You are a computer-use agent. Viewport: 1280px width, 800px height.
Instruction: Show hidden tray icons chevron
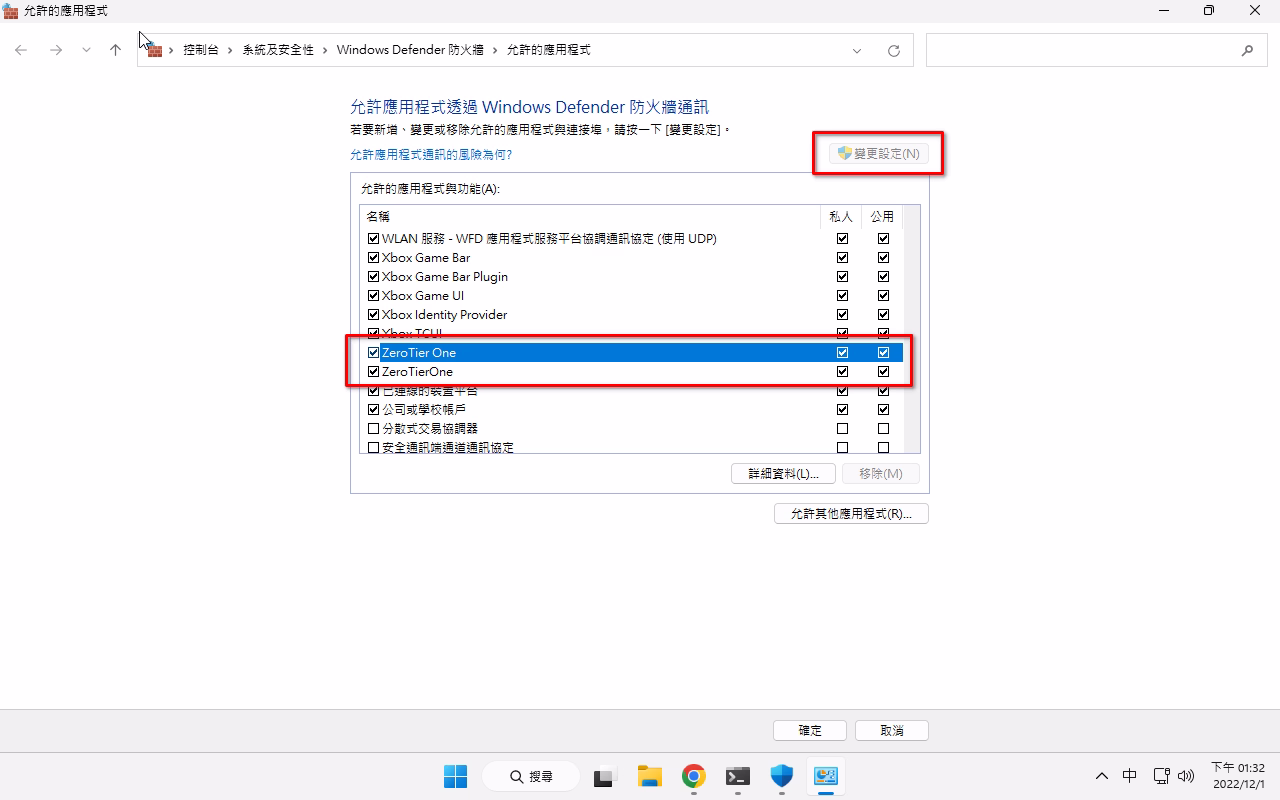point(1102,776)
